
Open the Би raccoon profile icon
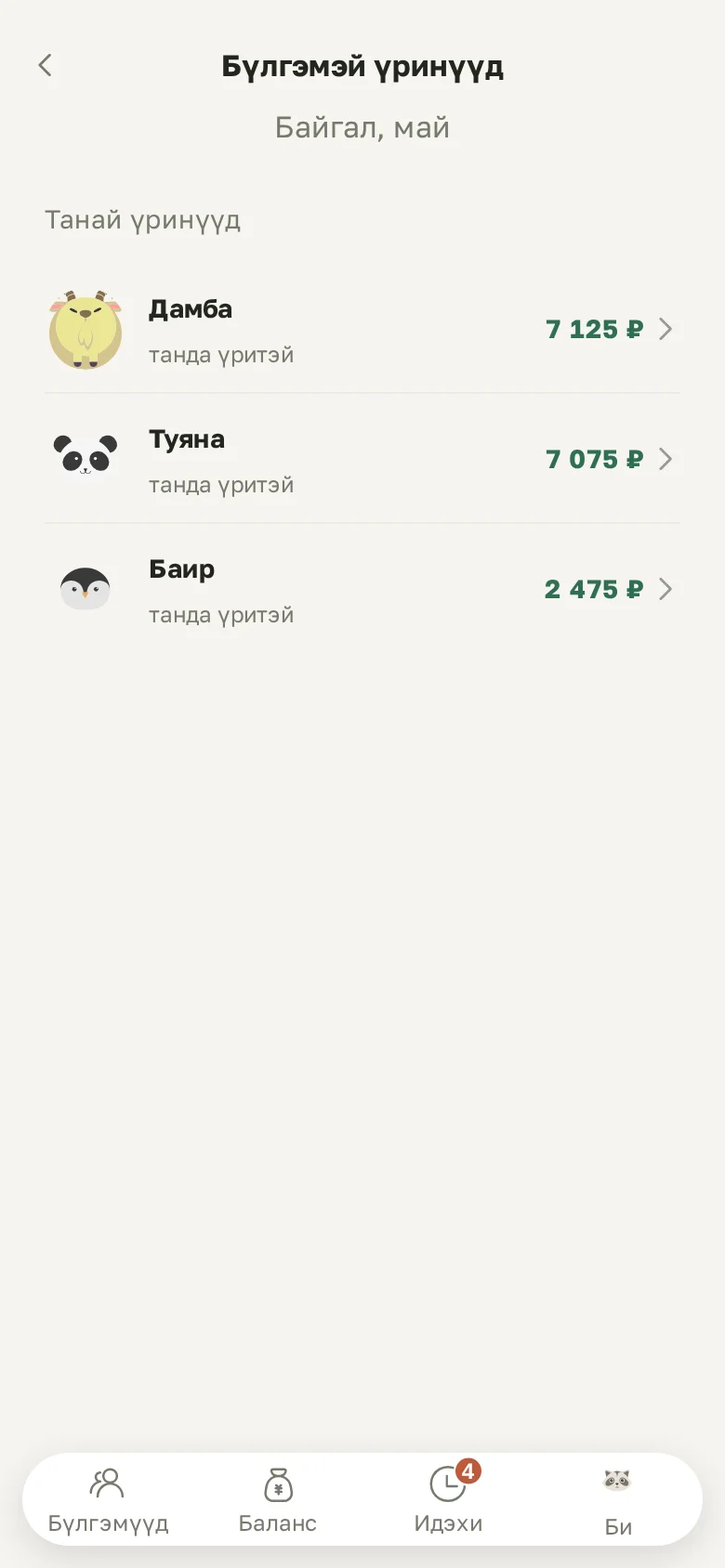[617, 1480]
